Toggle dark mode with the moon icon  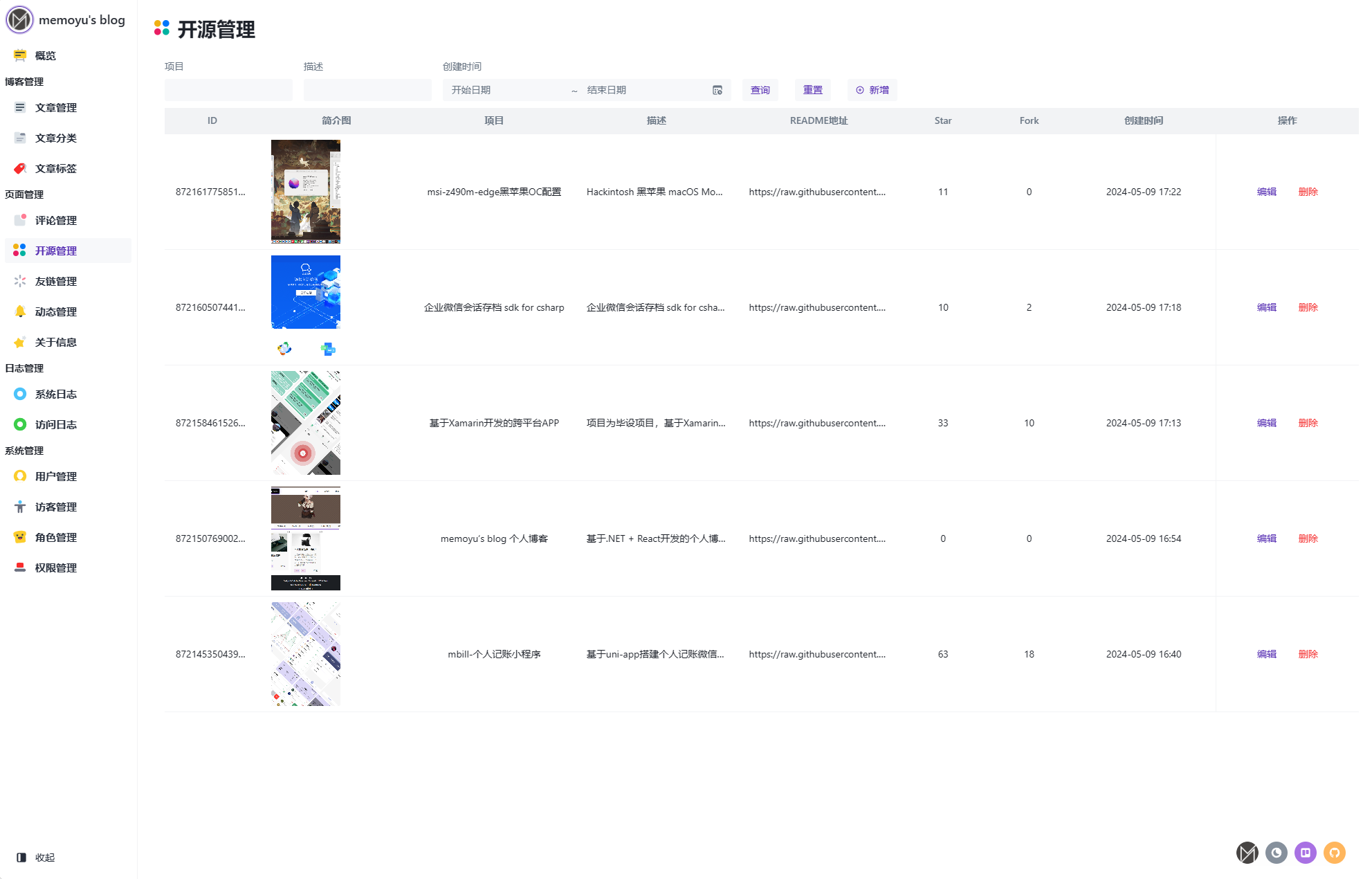click(1276, 853)
